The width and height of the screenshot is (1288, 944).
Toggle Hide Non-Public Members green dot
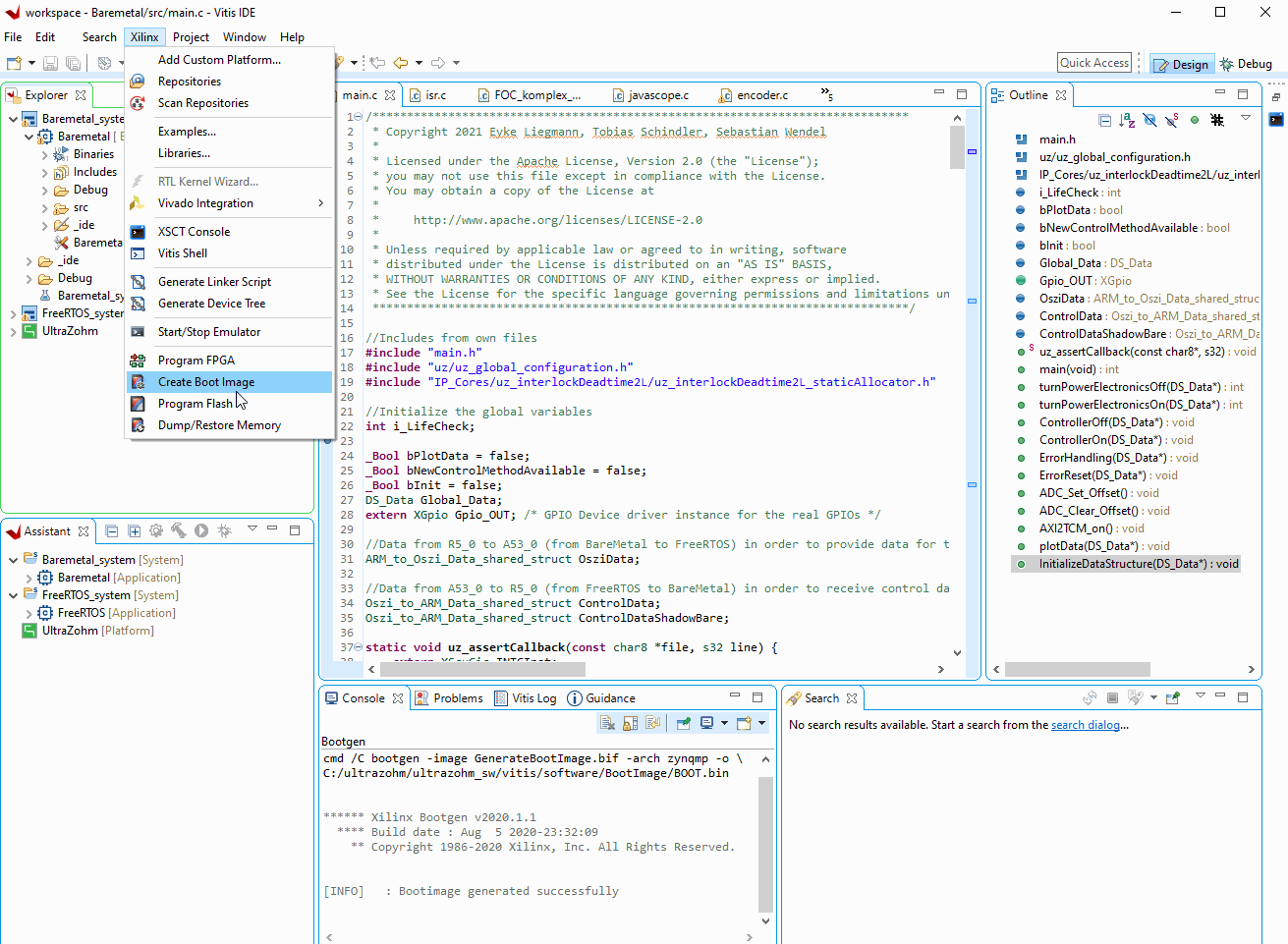click(1195, 120)
